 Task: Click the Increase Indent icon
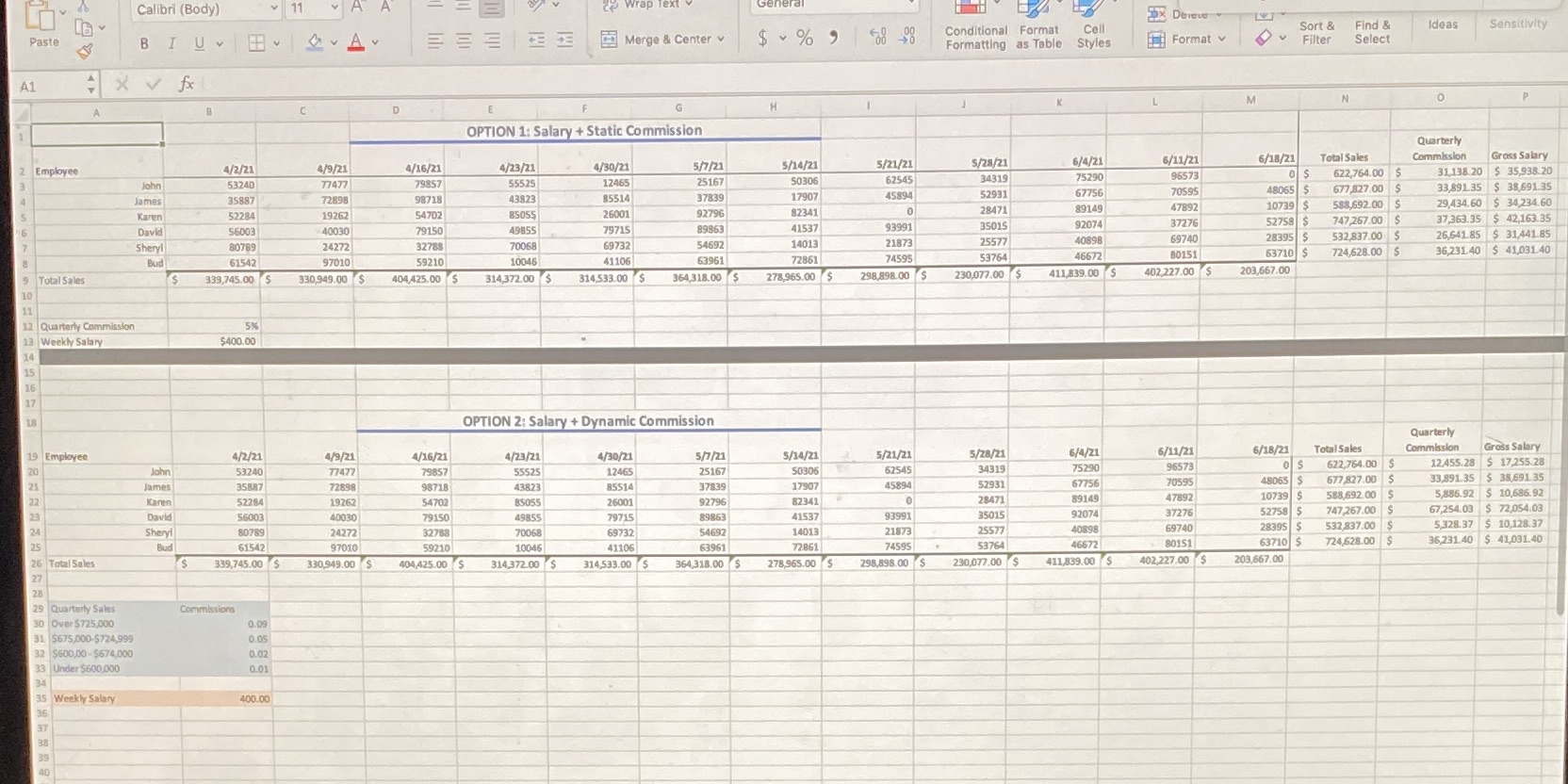[x=564, y=40]
